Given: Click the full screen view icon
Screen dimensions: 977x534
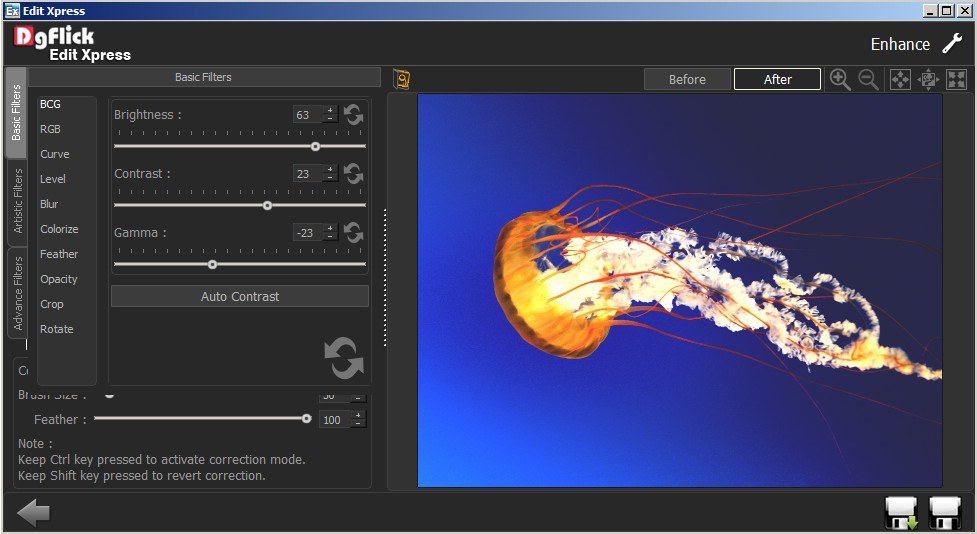Looking at the screenshot, I should pyautogui.click(x=956, y=80).
